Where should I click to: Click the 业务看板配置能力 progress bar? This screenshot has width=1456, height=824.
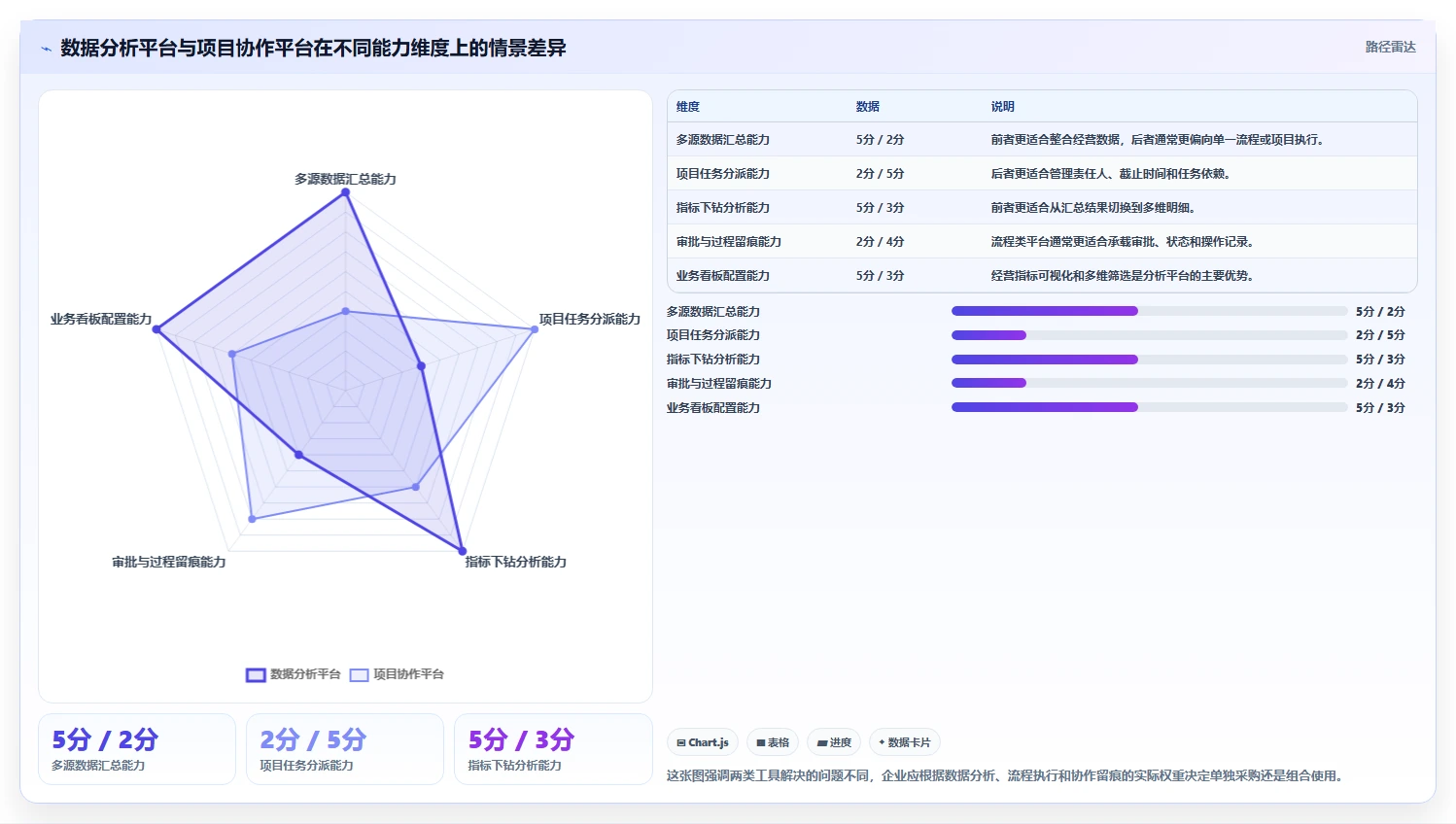[x=1150, y=407]
